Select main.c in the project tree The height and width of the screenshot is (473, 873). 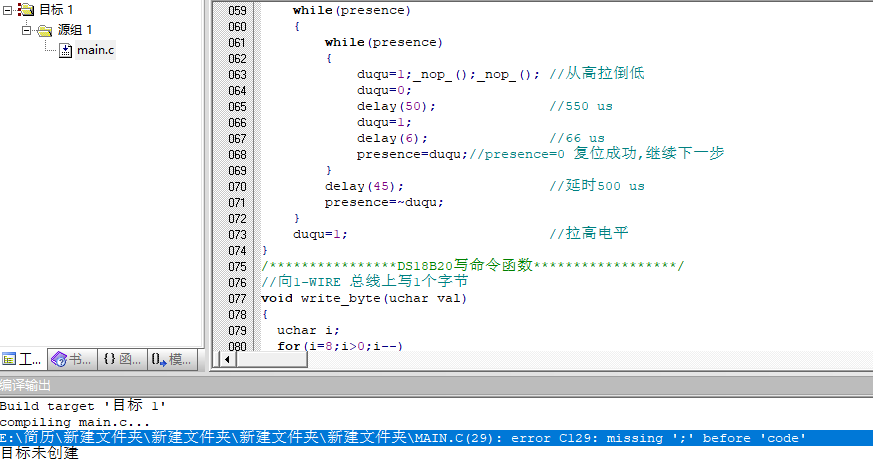coord(95,50)
